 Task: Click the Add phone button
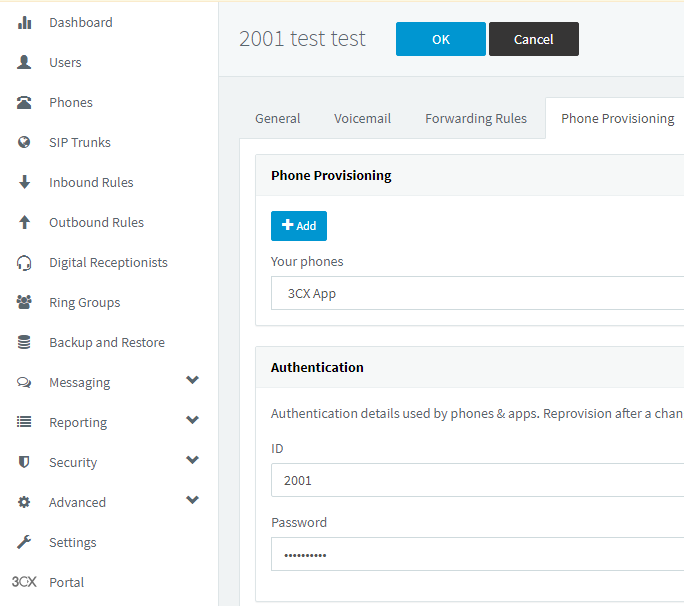coord(299,226)
